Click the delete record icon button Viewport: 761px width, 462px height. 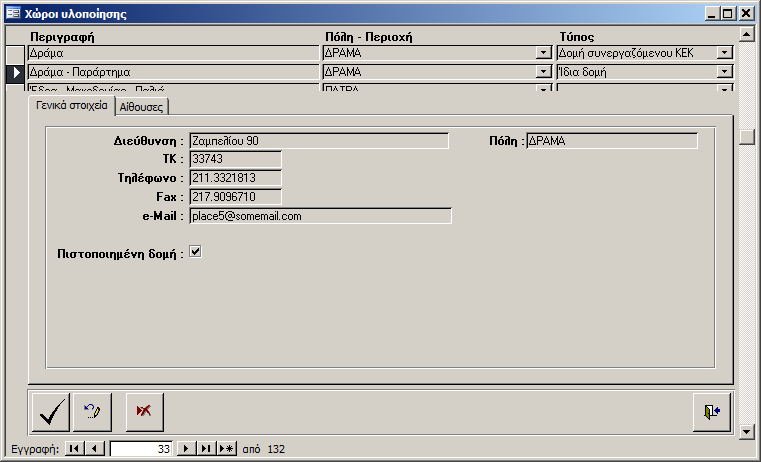(x=144, y=411)
